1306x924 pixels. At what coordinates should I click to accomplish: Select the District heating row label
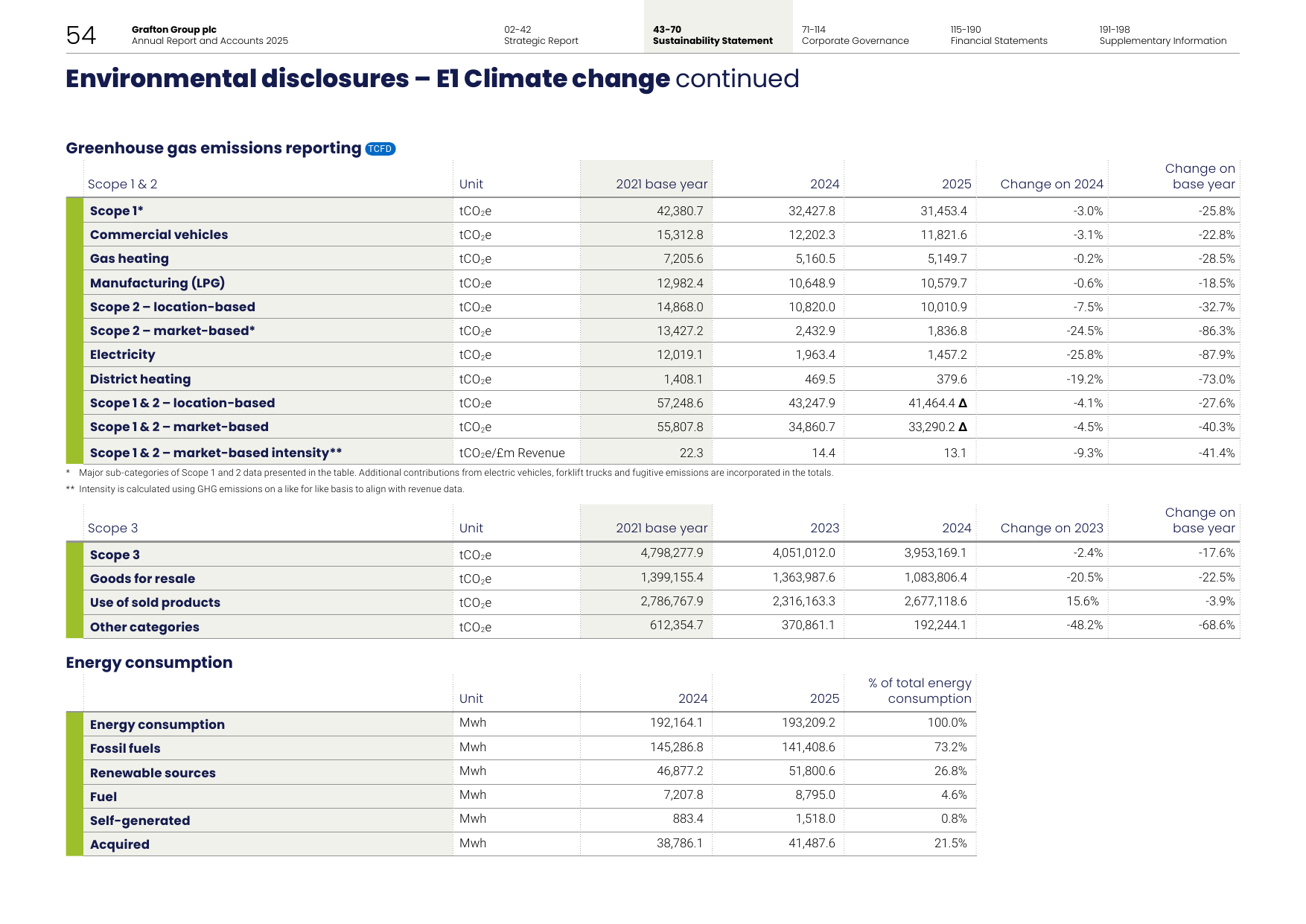[141, 379]
